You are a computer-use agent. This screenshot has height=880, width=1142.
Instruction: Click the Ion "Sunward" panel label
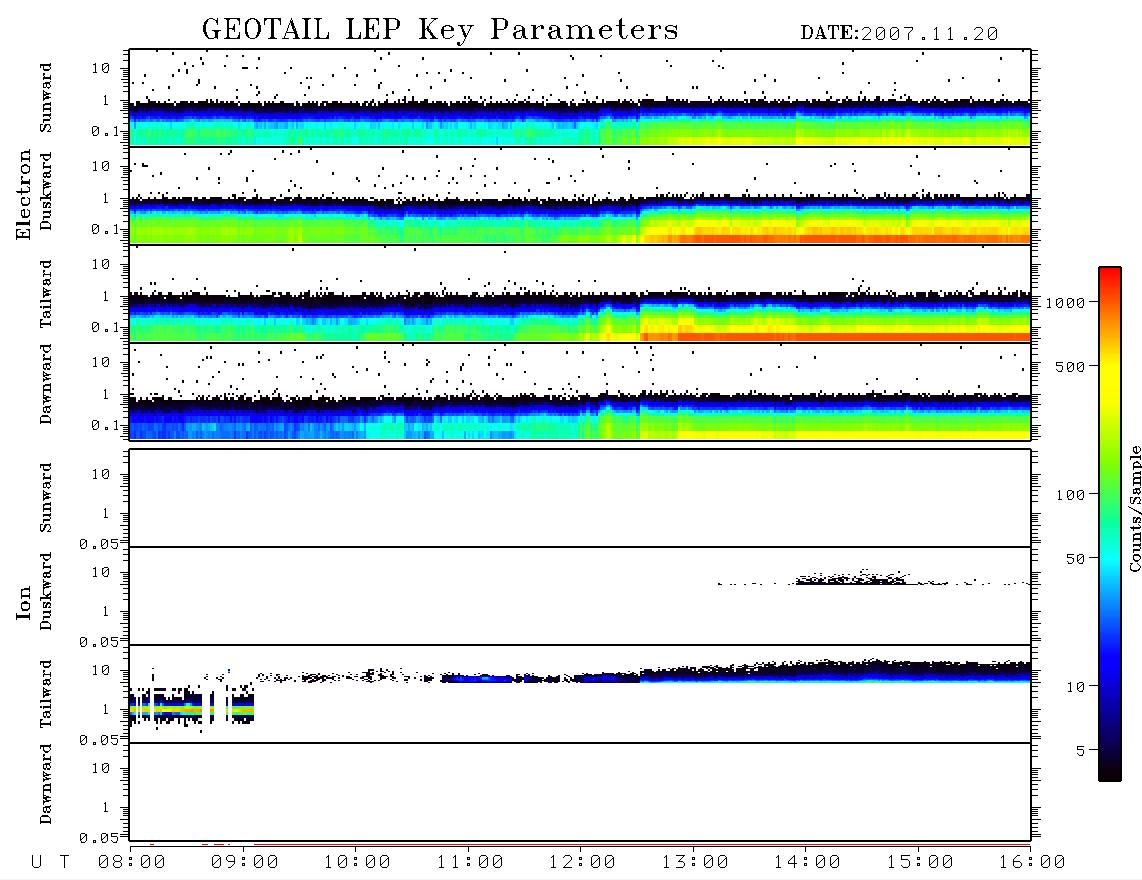click(x=46, y=498)
